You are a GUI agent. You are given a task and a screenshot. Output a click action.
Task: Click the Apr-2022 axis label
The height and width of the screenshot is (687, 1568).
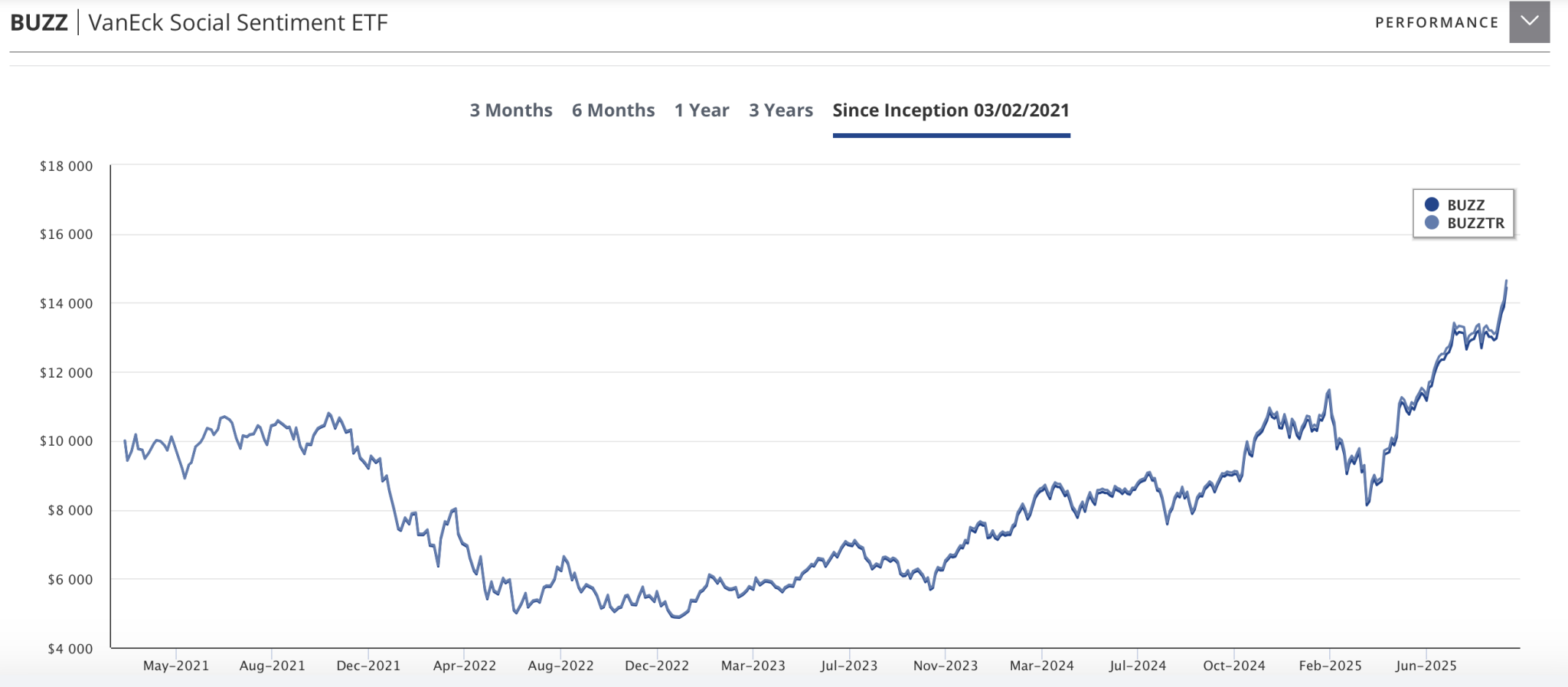pos(465,666)
